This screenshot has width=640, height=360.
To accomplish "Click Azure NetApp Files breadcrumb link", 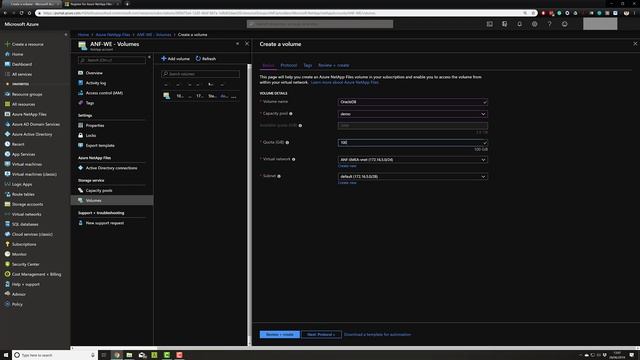I will 113,35.
